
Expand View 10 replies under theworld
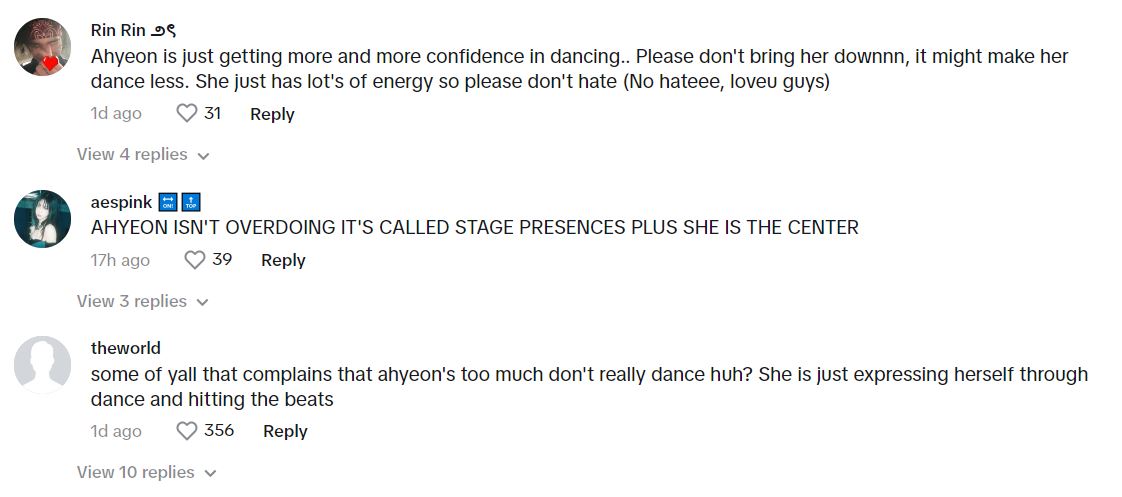(146, 472)
